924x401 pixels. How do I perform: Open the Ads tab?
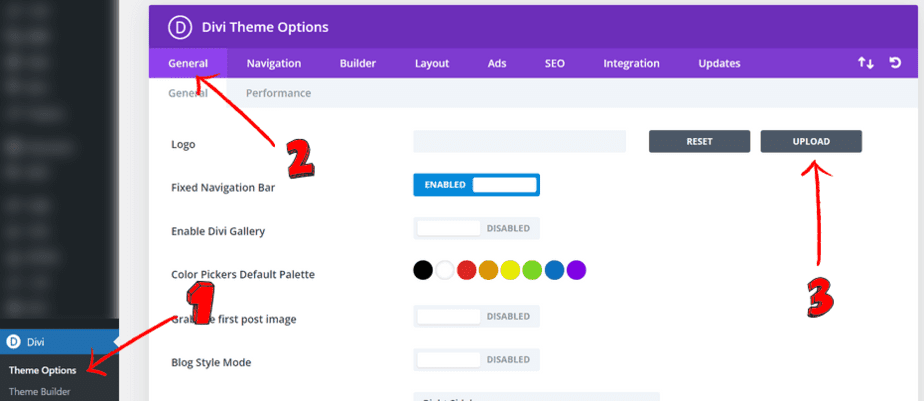pos(497,63)
